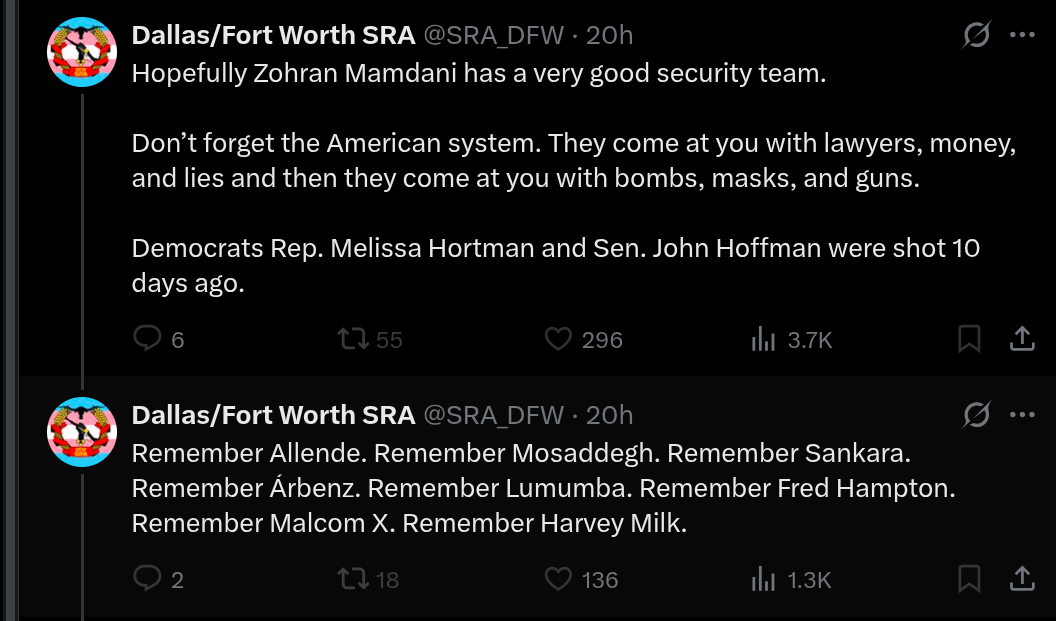
Task: View analytics for the 3.7K views tweet
Action: pyautogui.click(x=764, y=340)
